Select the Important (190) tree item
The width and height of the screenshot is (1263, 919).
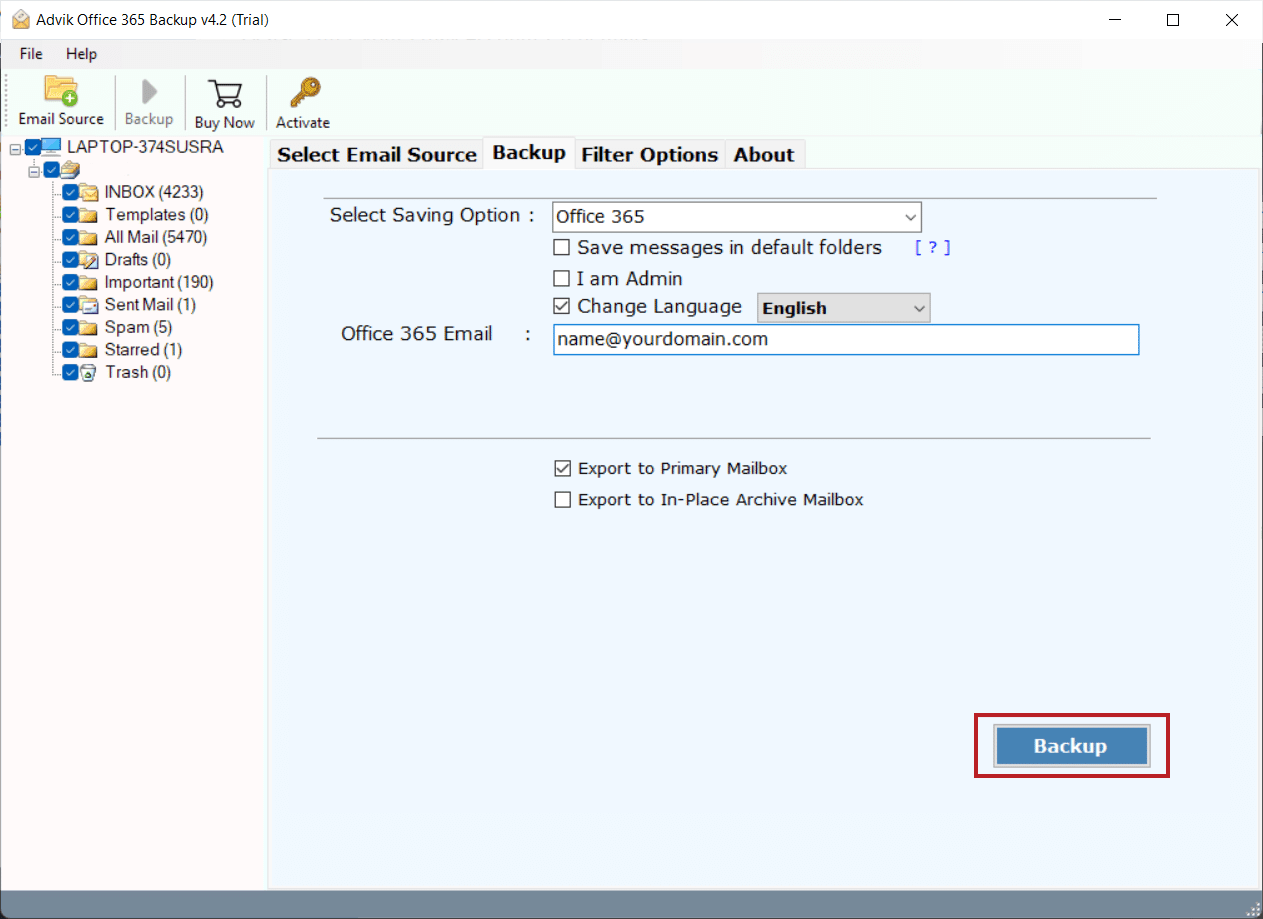[x=159, y=282]
